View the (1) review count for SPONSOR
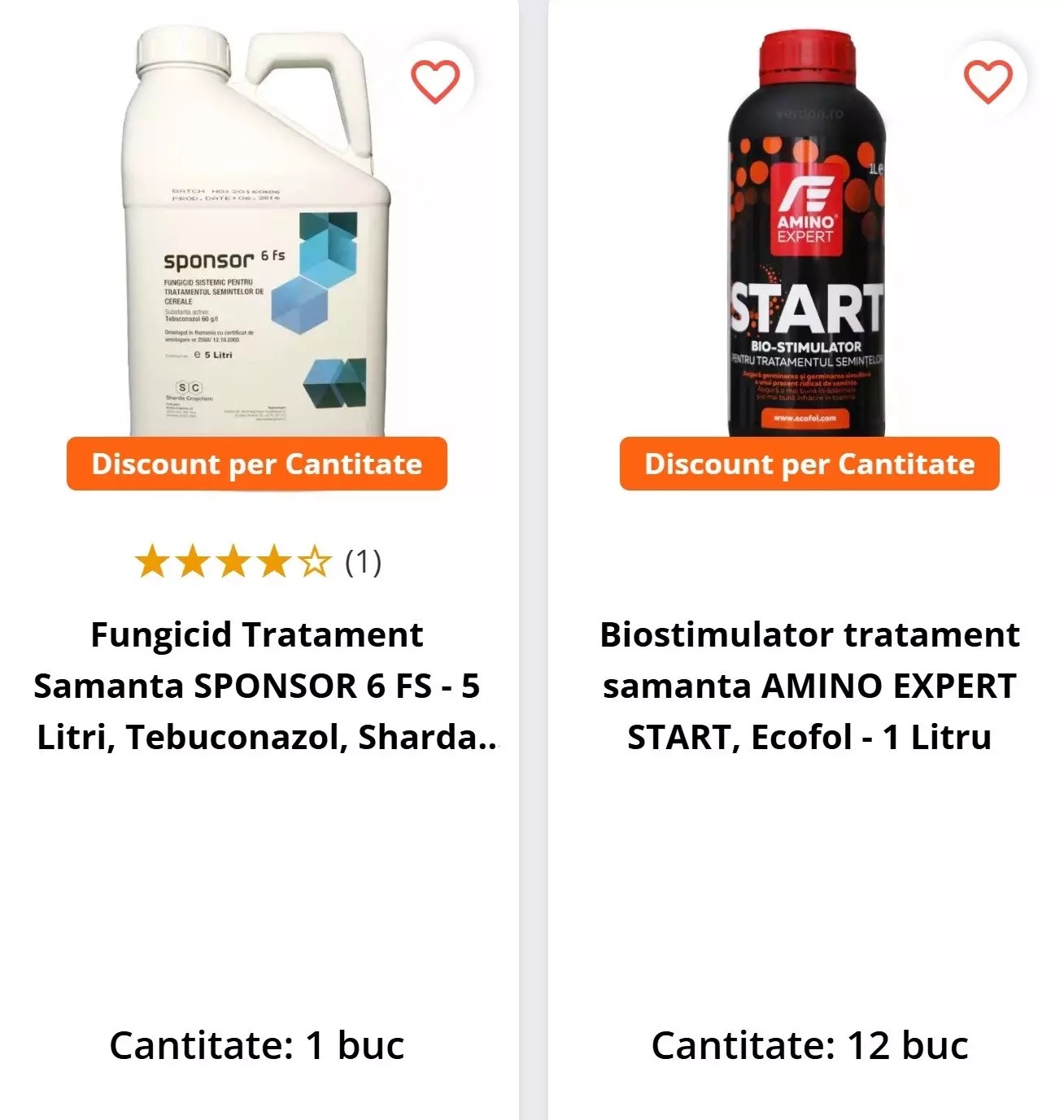 (364, 562)
